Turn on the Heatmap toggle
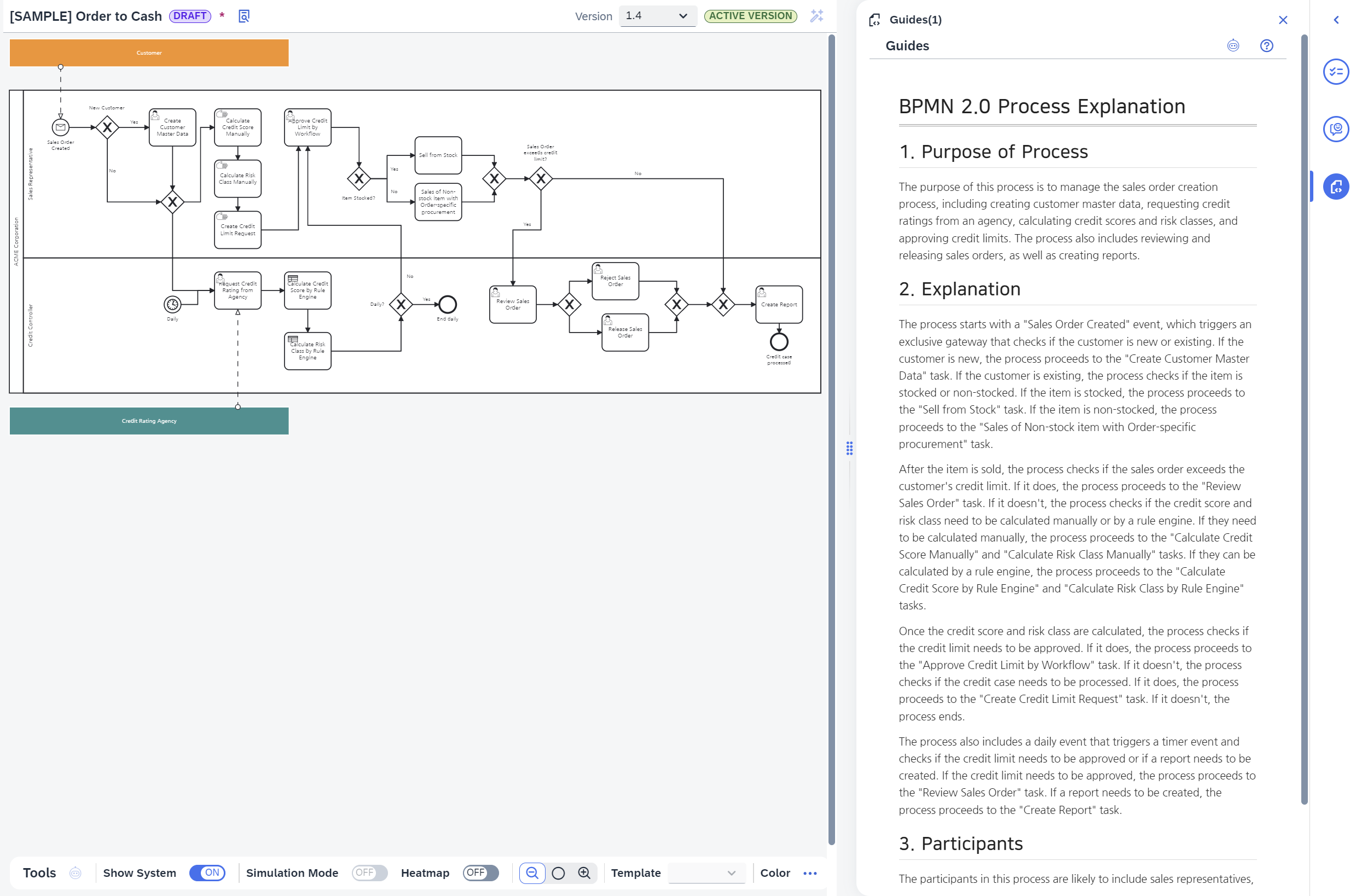 point(480,872)
